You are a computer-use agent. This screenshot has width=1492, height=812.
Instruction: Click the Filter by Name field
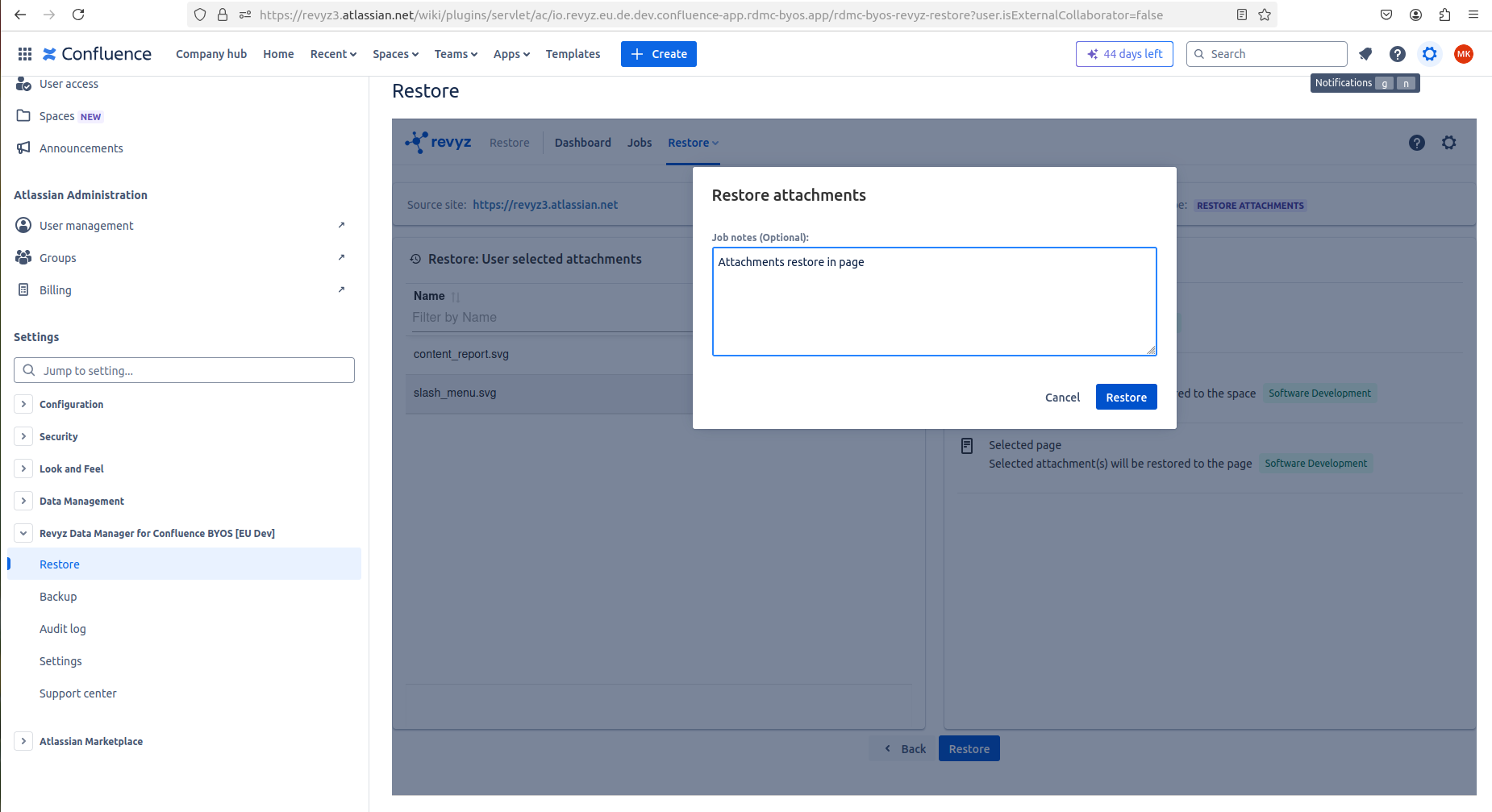[x=552, y=318]
